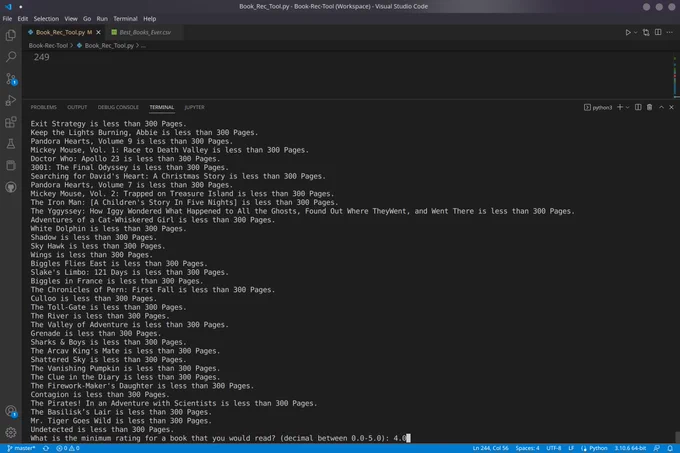
Task: Open the Extensions view
Action: [x=11, y=122]
